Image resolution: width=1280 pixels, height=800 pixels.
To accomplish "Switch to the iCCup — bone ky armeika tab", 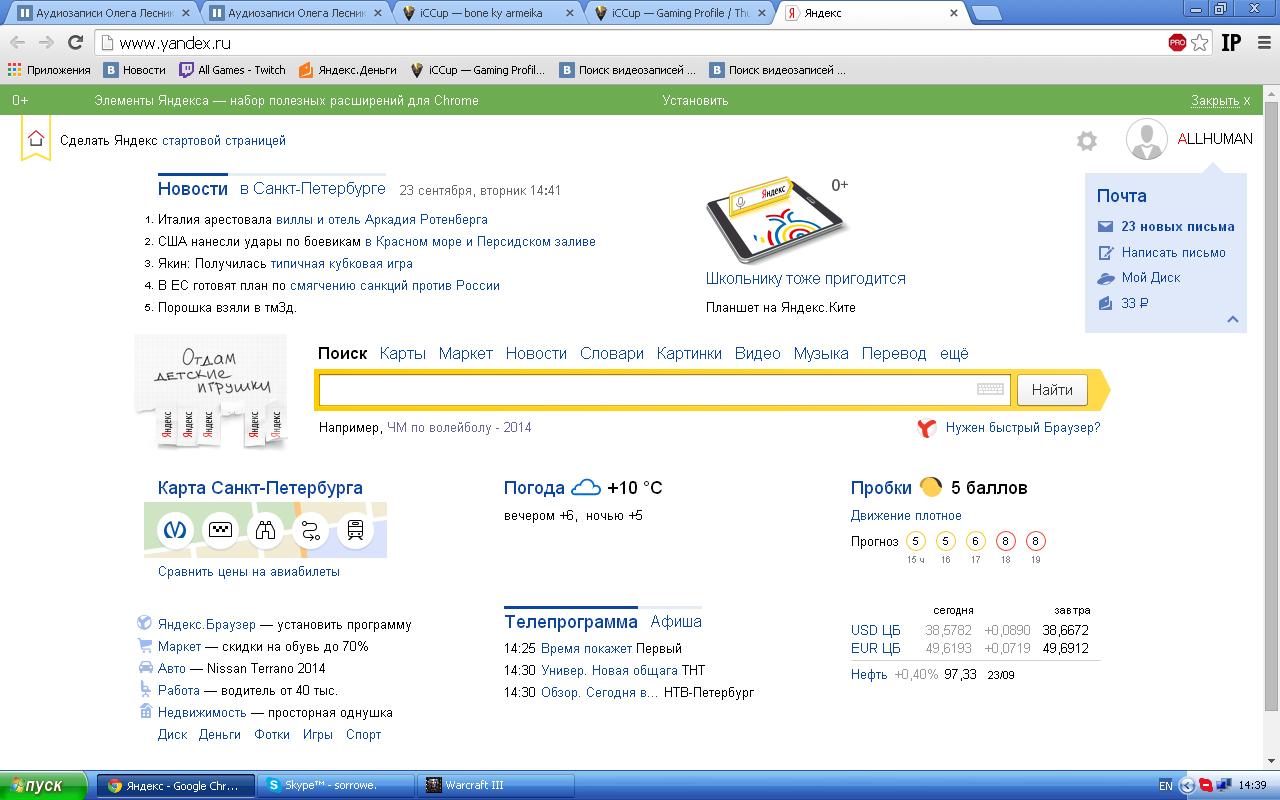I will (x=486, y=14).
